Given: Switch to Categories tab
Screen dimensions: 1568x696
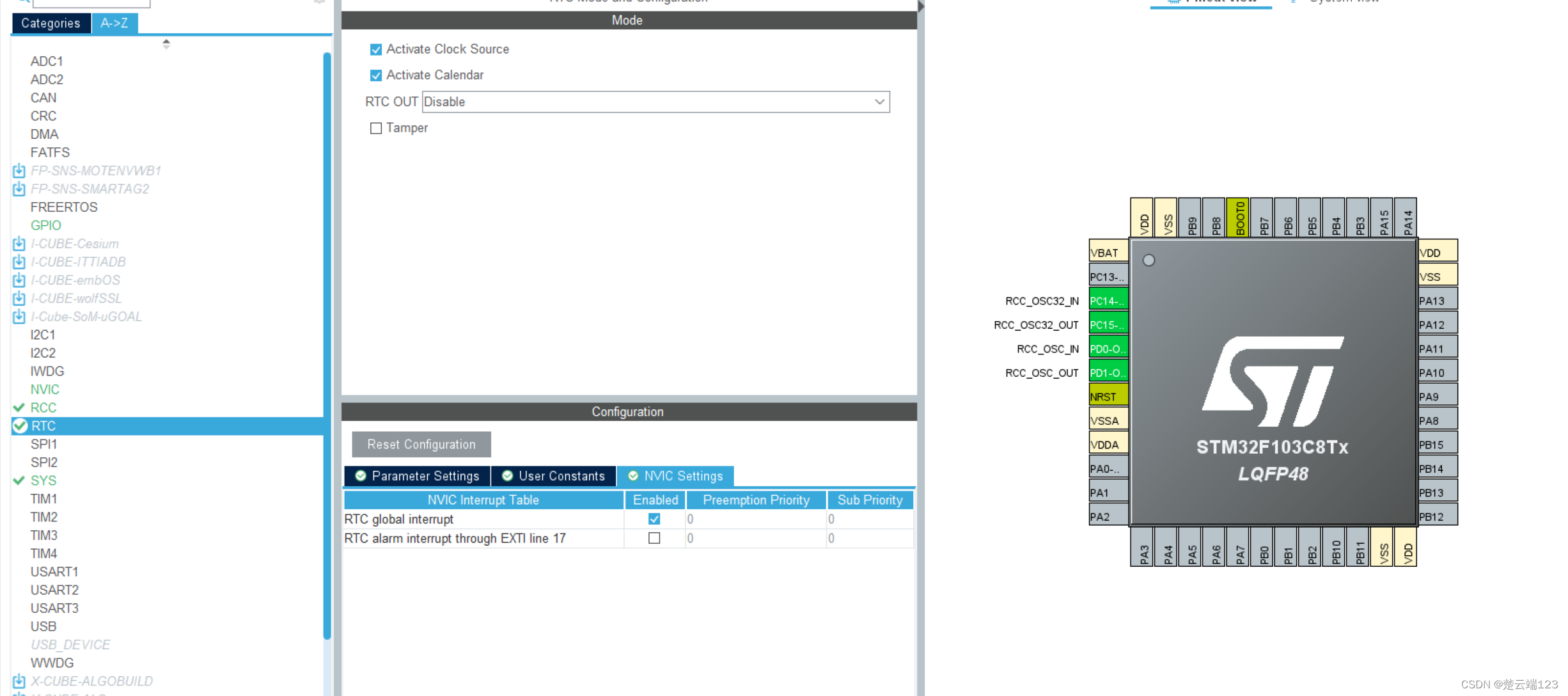Looking at the screenshot, I should pyautogui.click(x=51, y=23).
